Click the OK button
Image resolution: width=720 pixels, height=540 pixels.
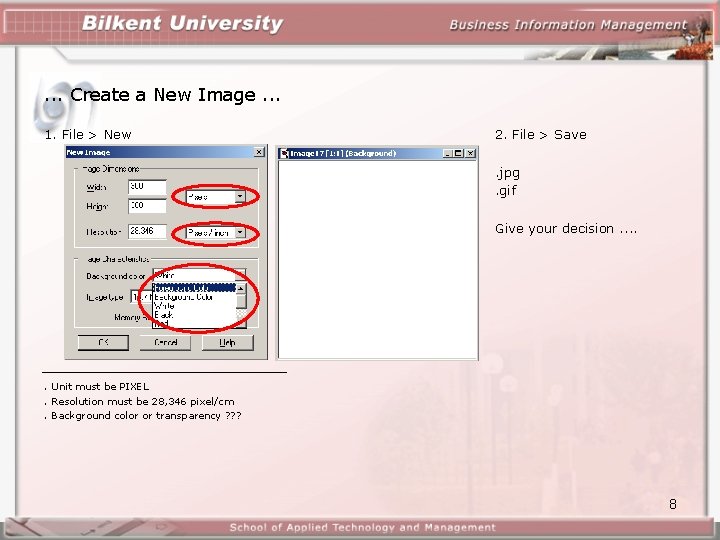(103, 343)
